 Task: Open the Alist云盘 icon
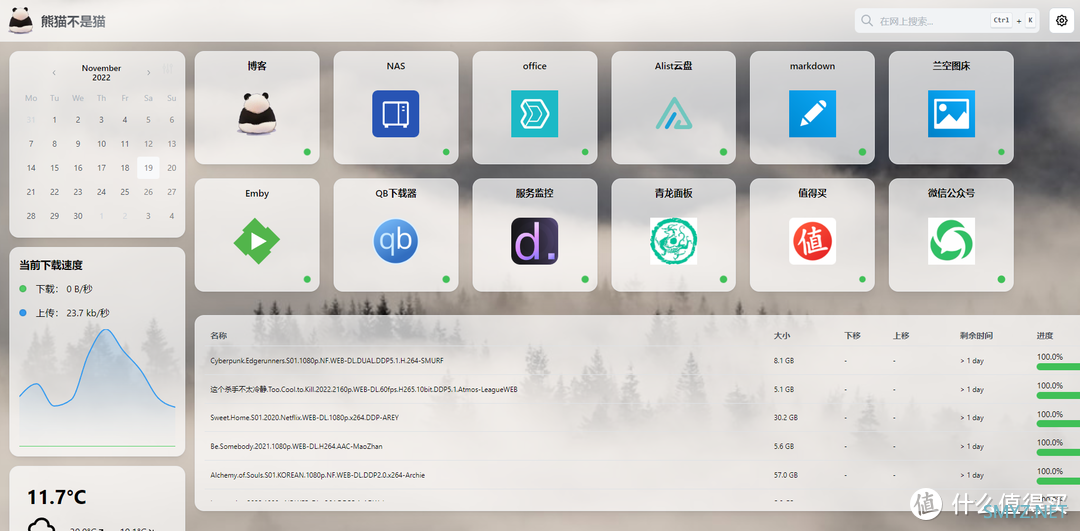coord(674,114)
